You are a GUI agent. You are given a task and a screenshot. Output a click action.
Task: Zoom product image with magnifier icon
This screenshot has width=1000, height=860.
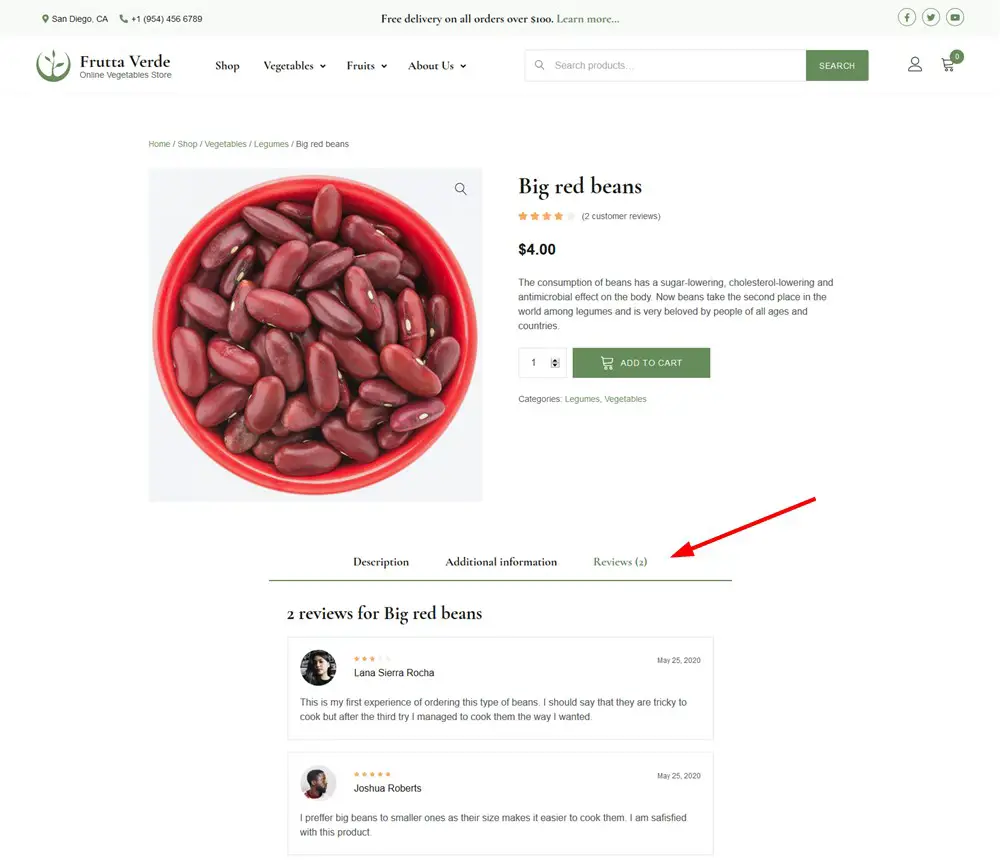[460, 189]
